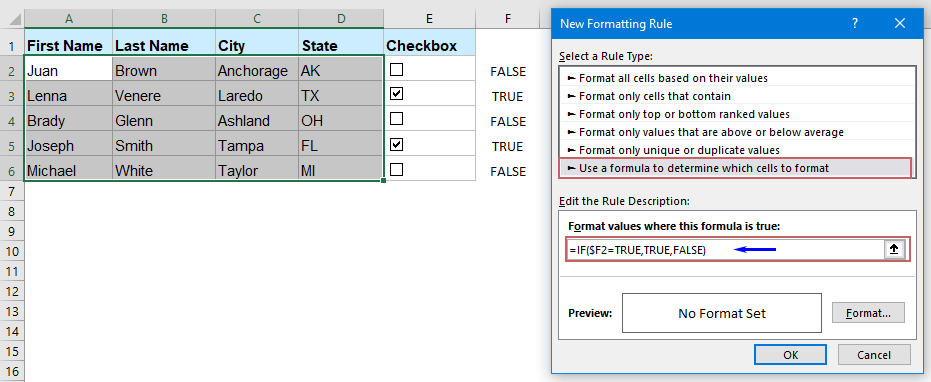Pick 'Format only unique or duplicate values'
931x382 pixels.
coord(735,150)
